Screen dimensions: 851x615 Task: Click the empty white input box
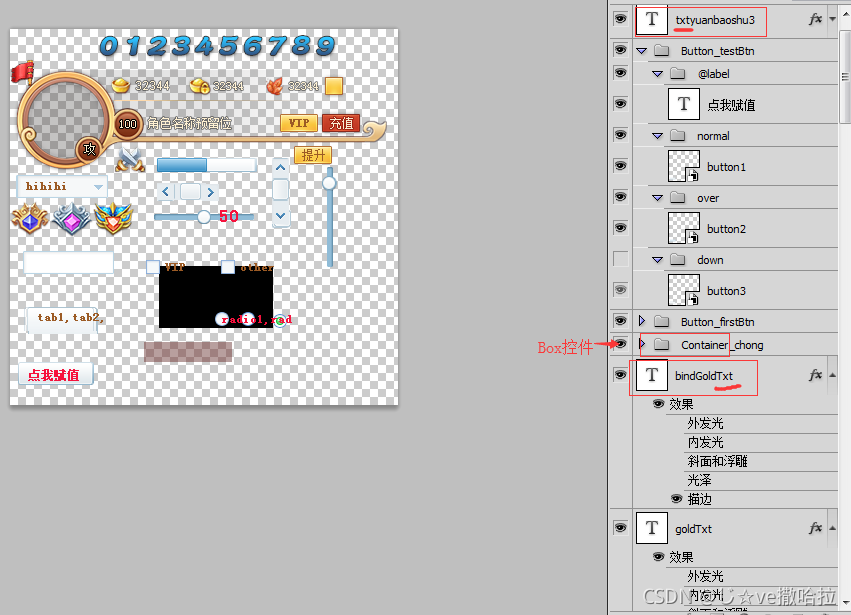68,263
